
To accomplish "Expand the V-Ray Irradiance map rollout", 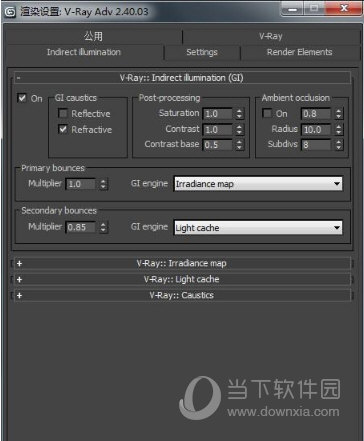I will coord(182,263).
